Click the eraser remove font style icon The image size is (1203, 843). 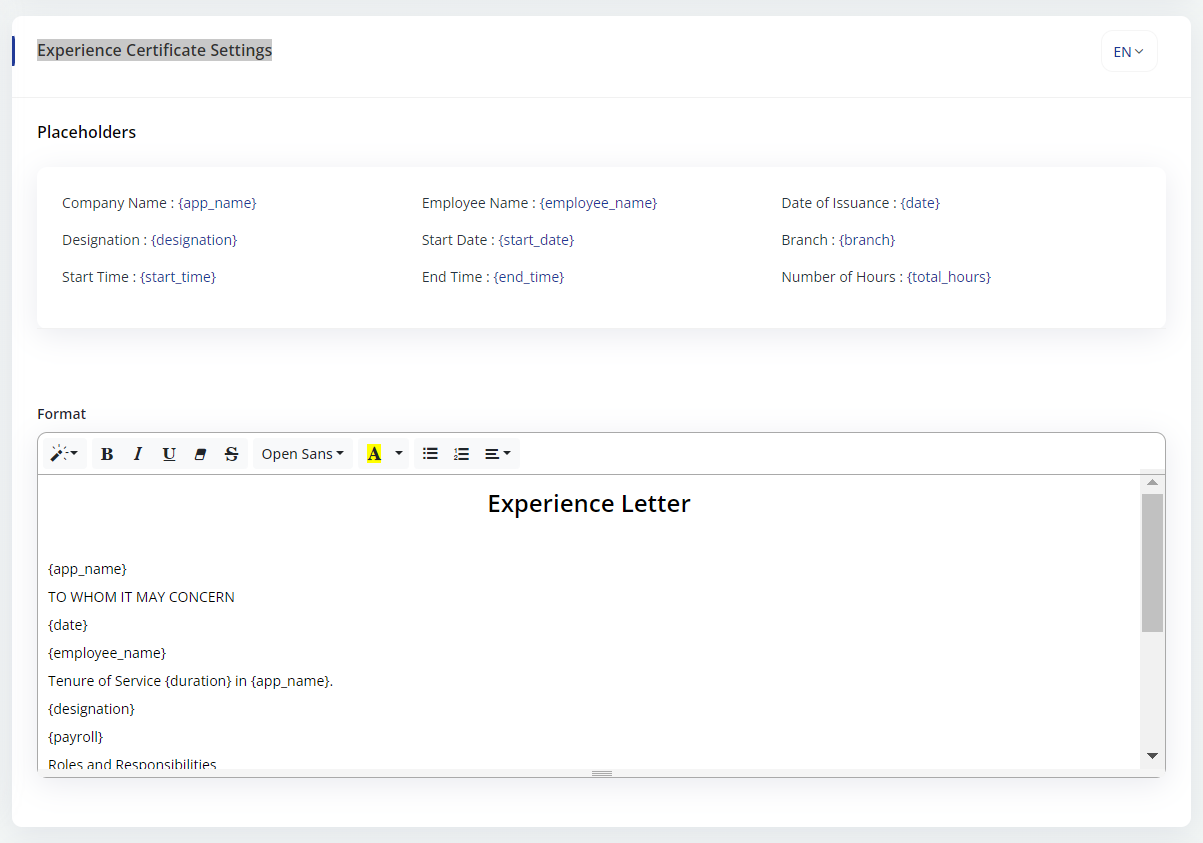coord(200,454)
